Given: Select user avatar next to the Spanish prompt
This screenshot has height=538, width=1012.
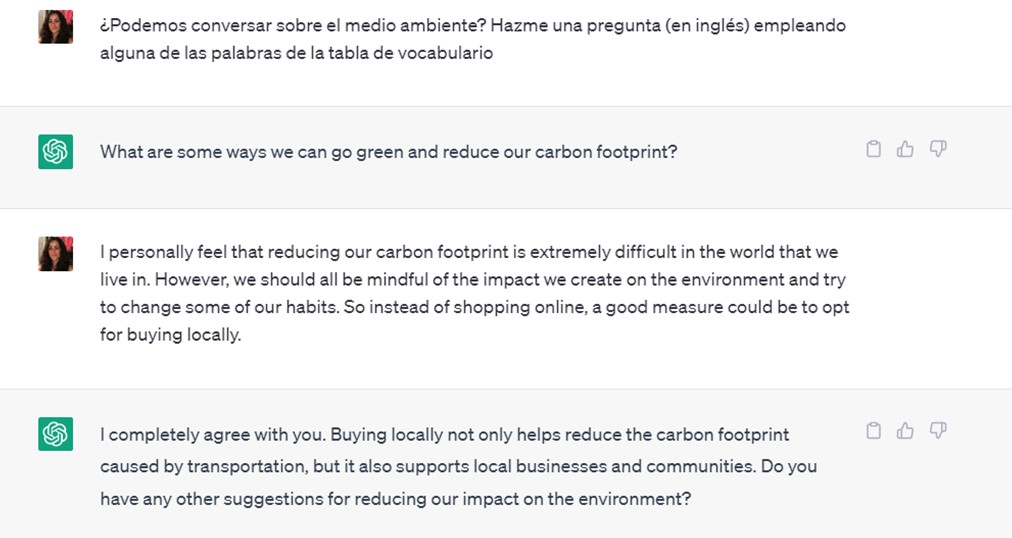Looking at the screenshot, I should tap(56, 27).
